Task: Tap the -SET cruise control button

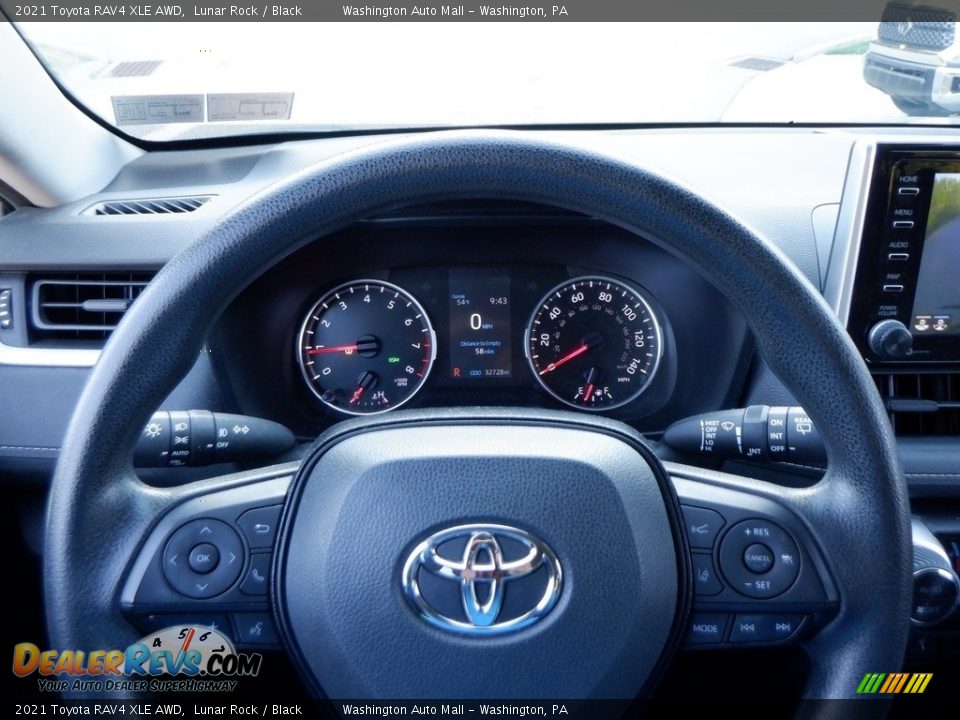Action: click(x=757, y=585)
